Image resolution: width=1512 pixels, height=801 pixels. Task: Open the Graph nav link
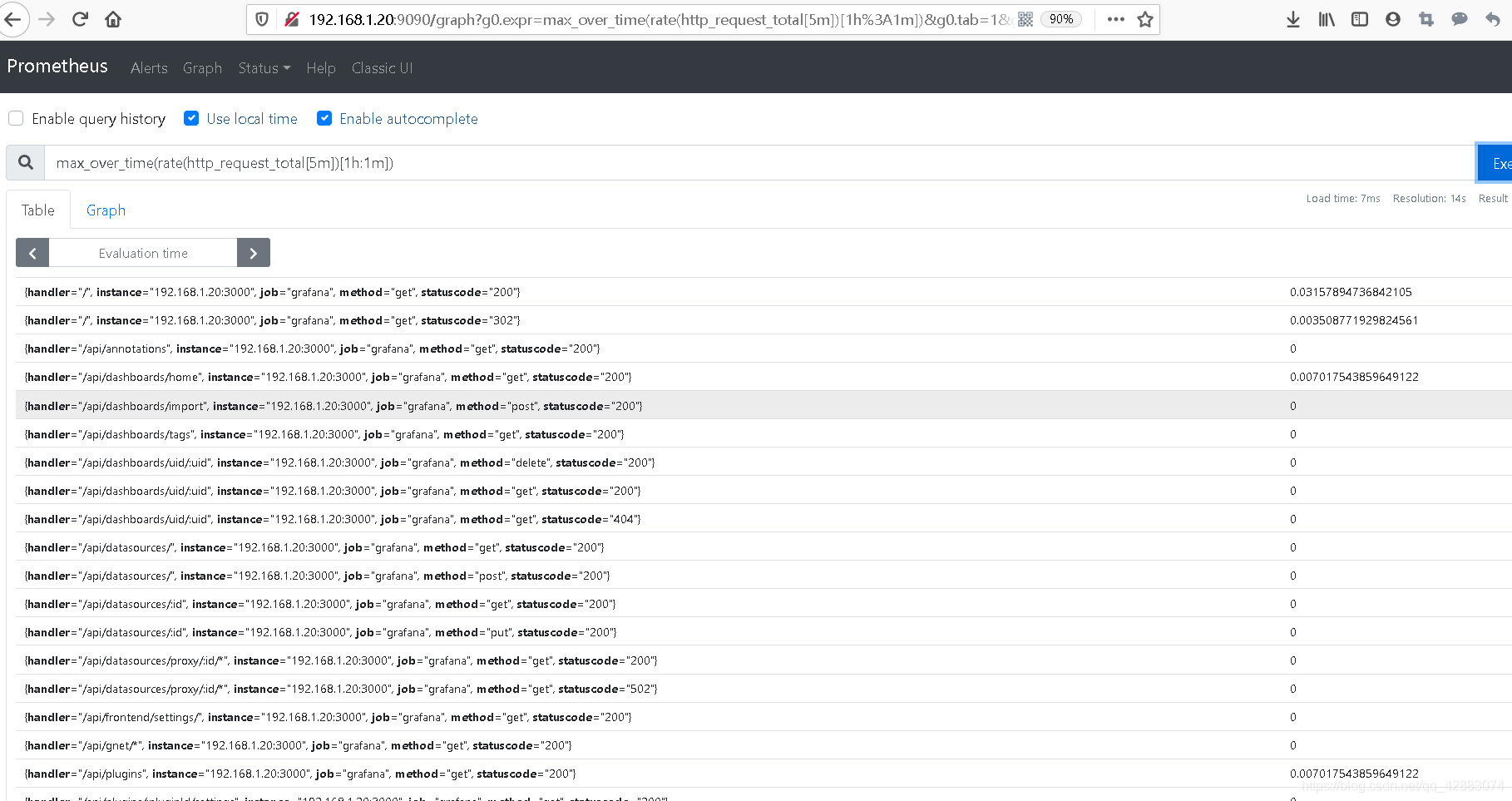(202, 68)
